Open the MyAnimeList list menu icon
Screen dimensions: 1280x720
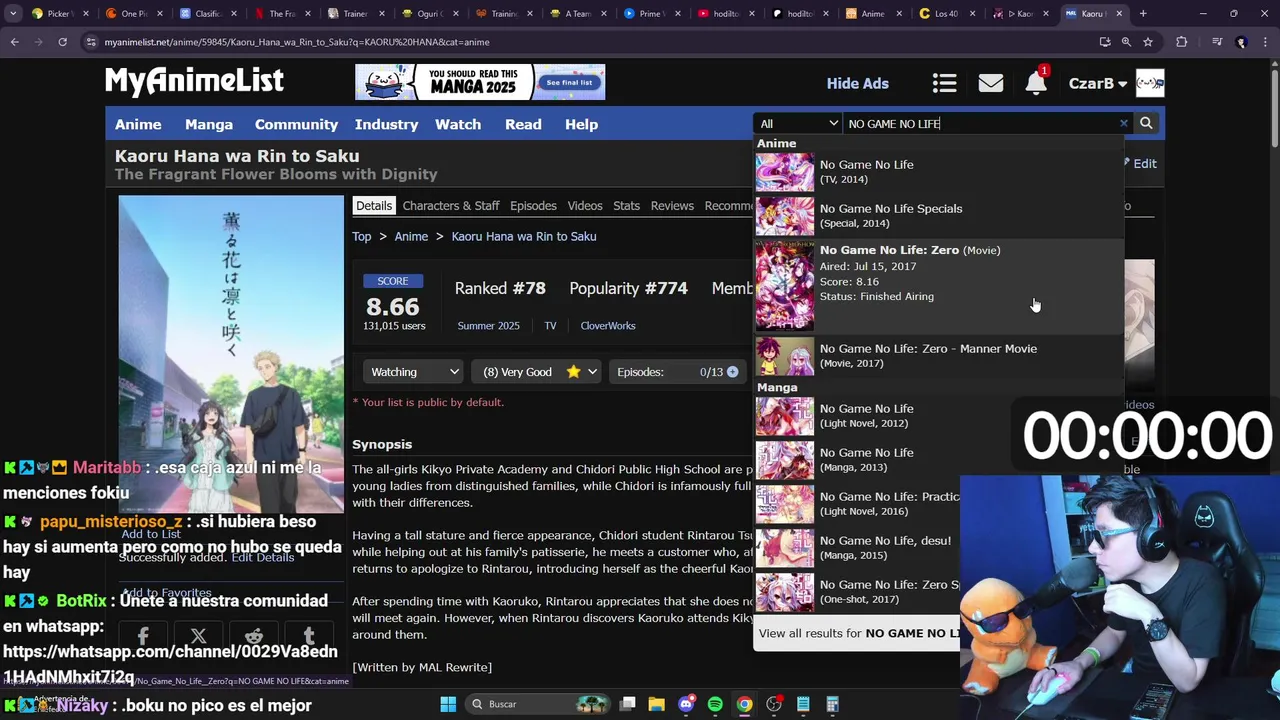[944, 83]
